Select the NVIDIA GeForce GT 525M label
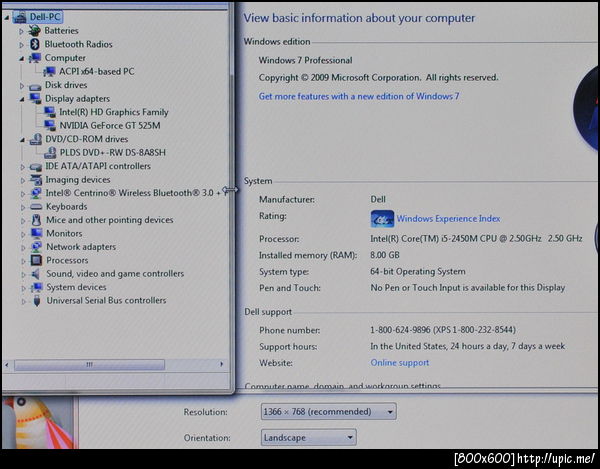 110,125
